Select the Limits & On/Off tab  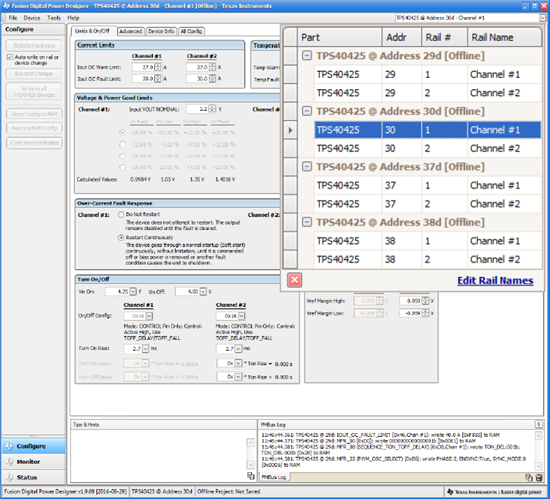[x=93, y=31]
